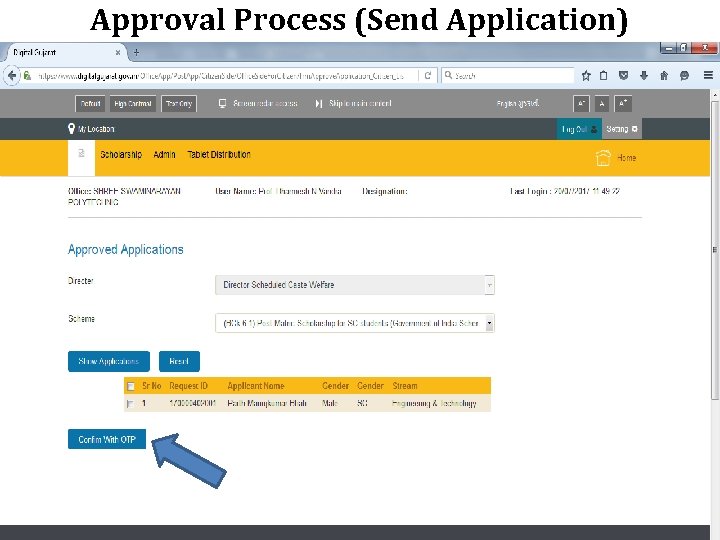The width and height of the screenshot is (720, 540).
Task: Expand the Director dropdown
Action: pos(489,285)
